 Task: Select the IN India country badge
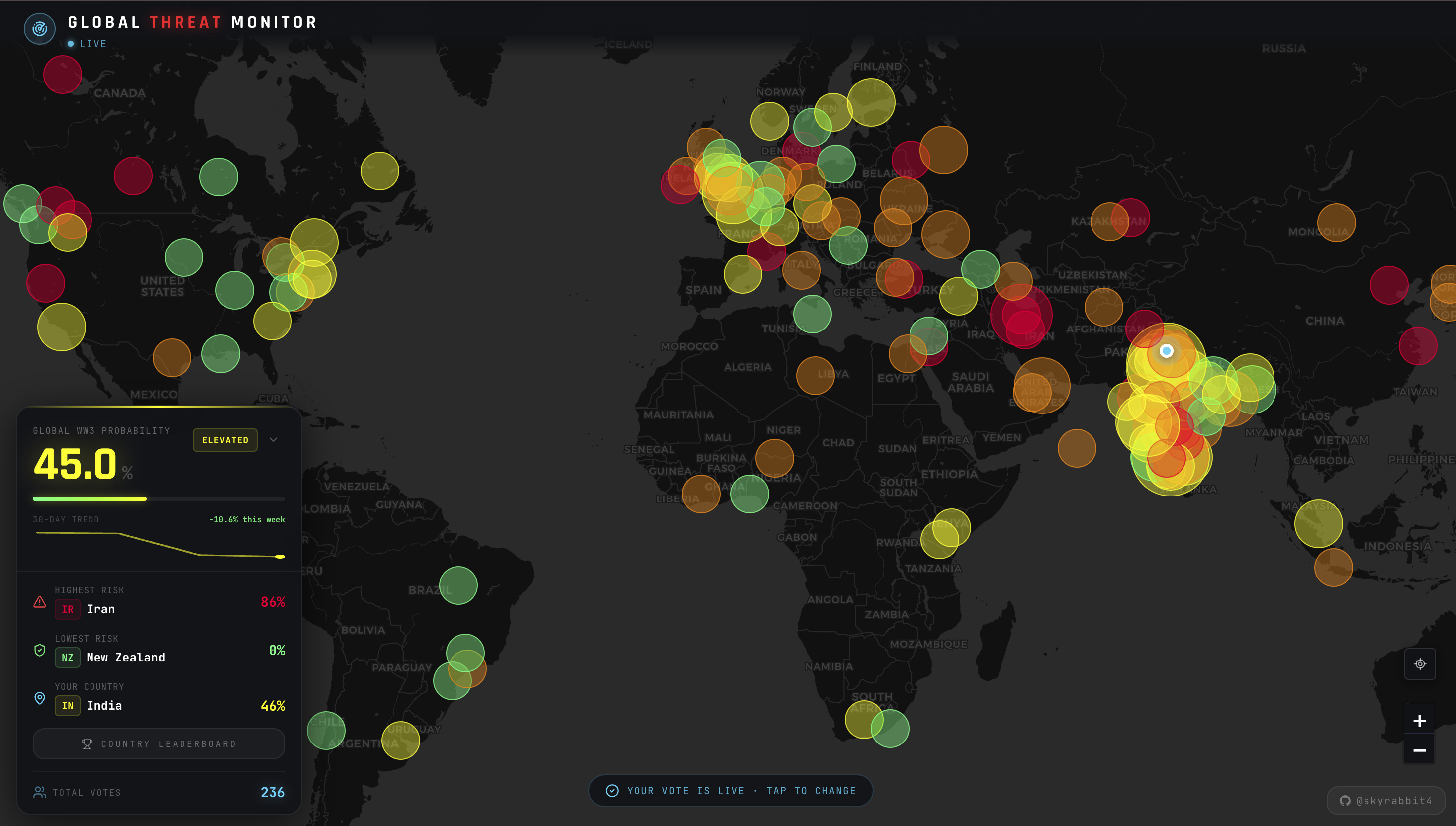click(x=68, y=706)
